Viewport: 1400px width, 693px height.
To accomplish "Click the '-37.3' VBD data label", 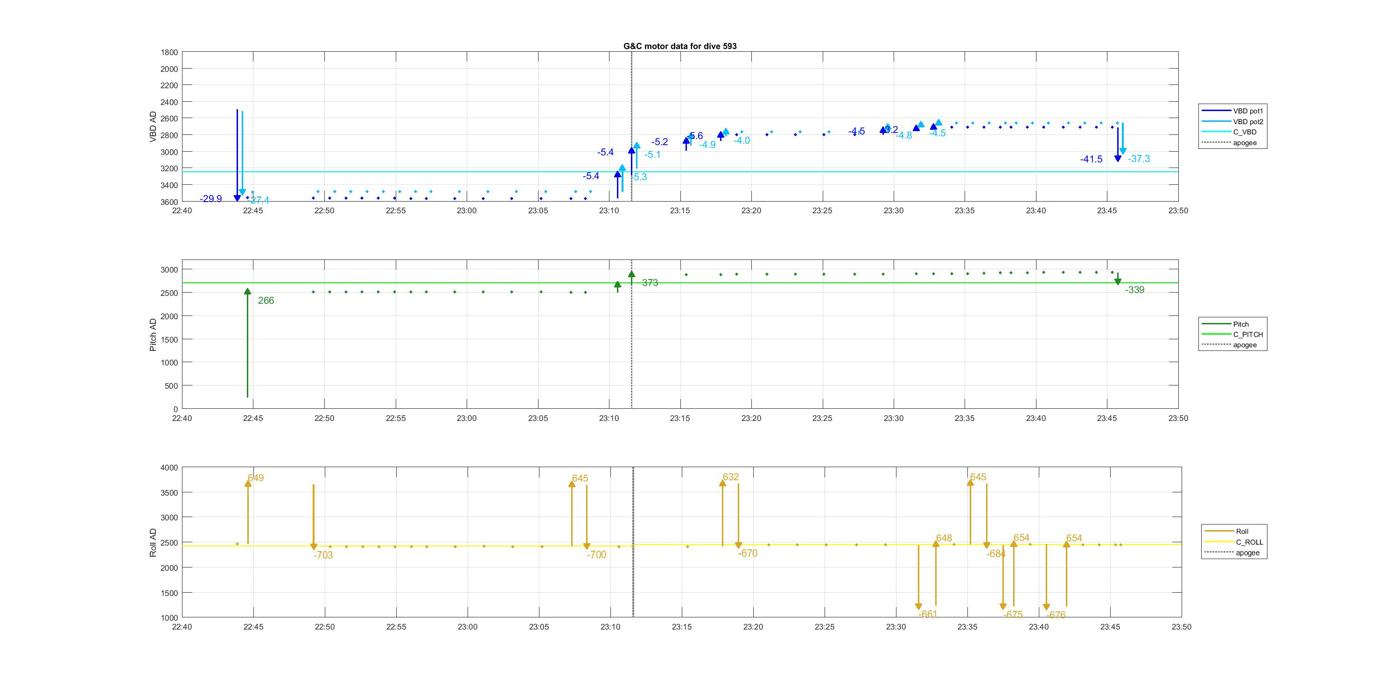I will 1139,159.
